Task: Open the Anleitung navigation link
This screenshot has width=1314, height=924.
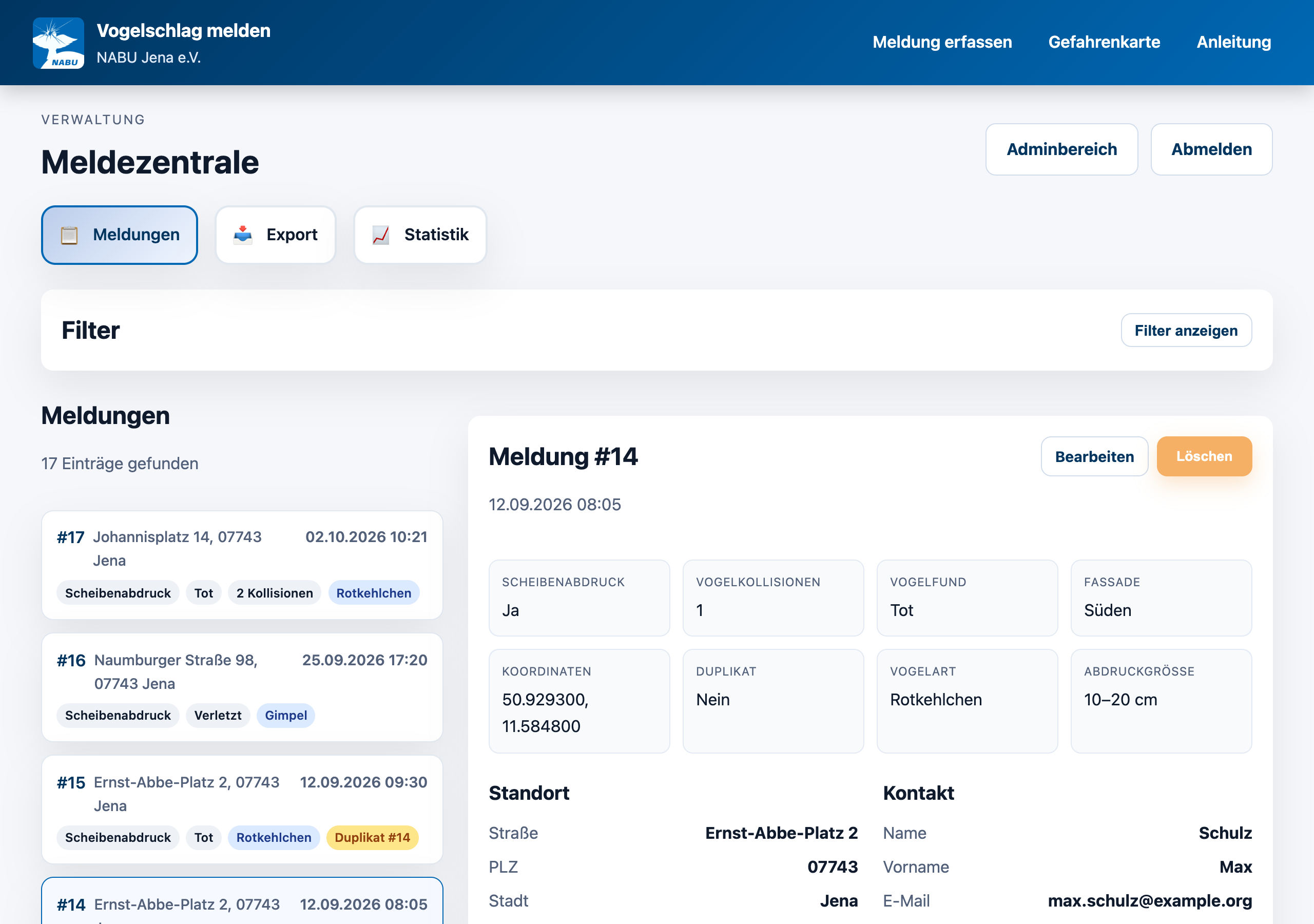Action: tap(1233, 43)
